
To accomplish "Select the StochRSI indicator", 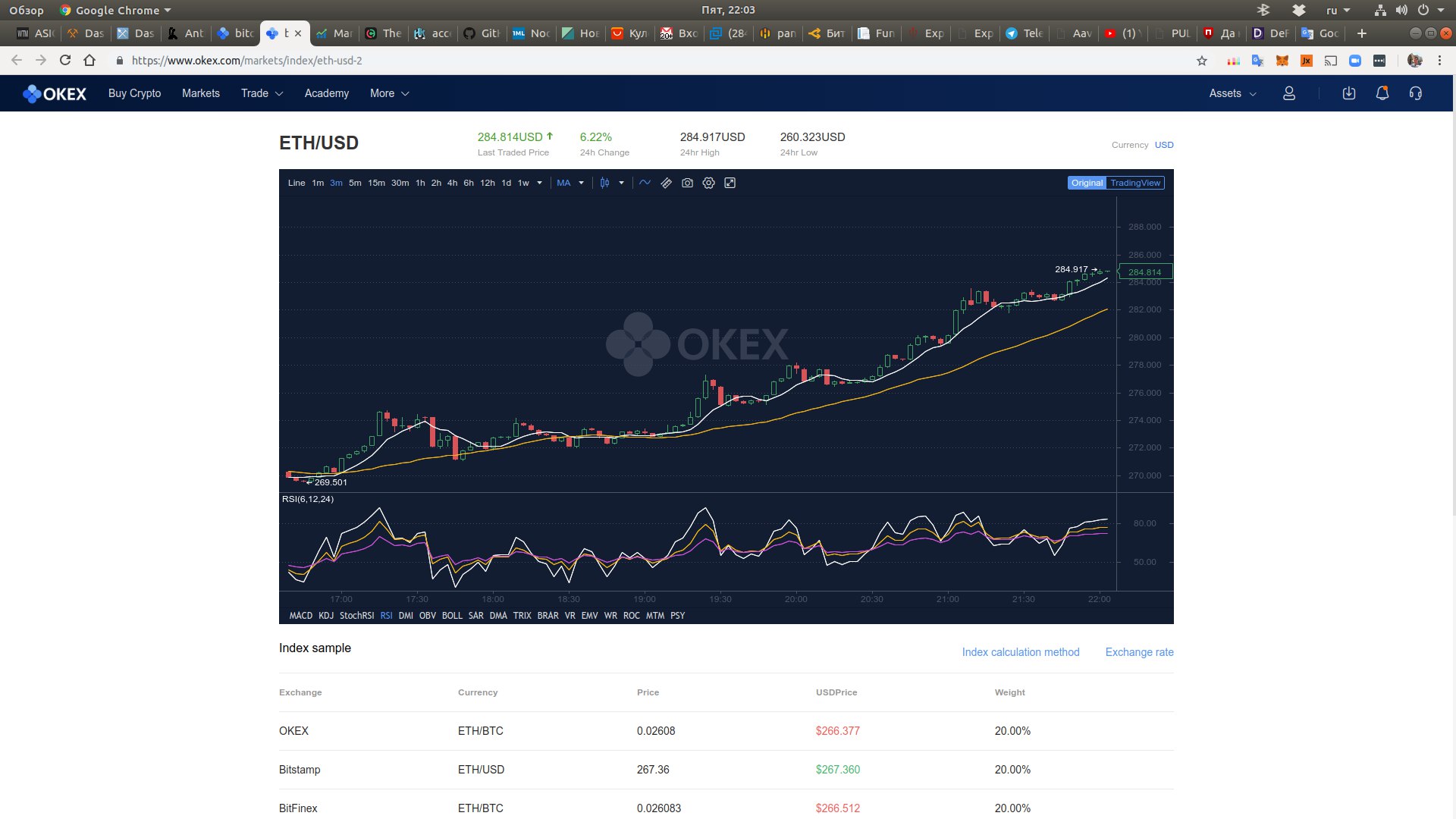I will (356, 616).
